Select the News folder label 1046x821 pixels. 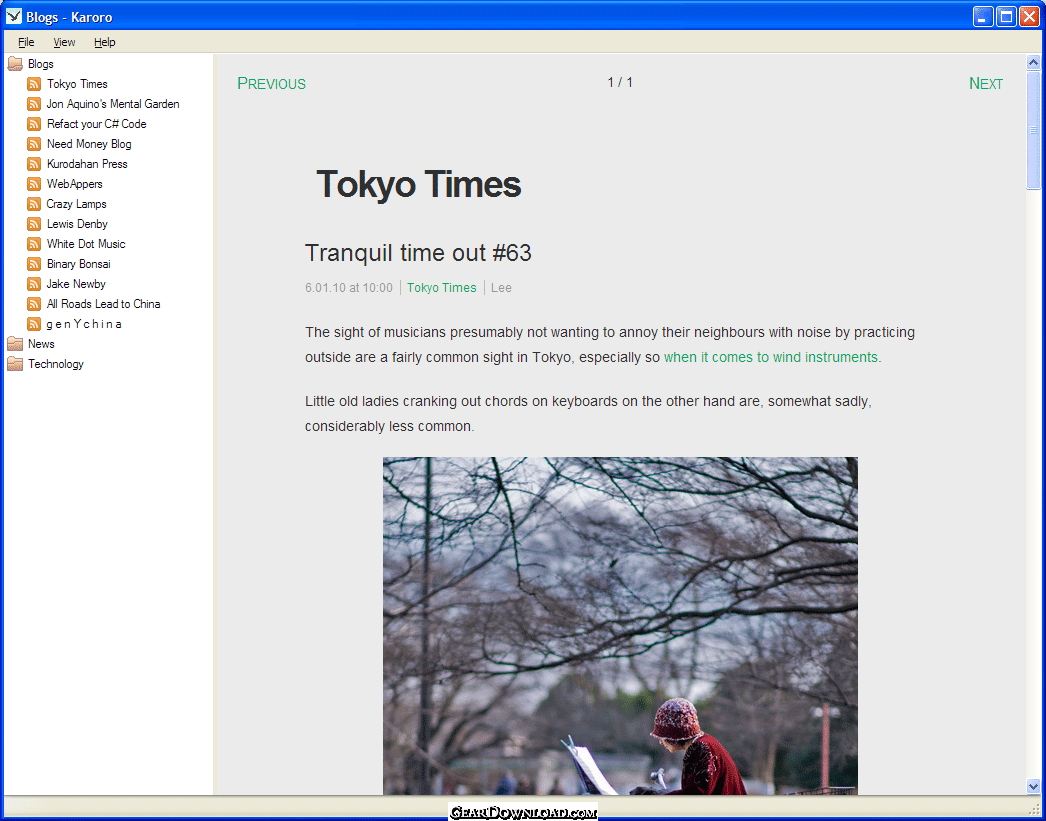pos(41,344)
